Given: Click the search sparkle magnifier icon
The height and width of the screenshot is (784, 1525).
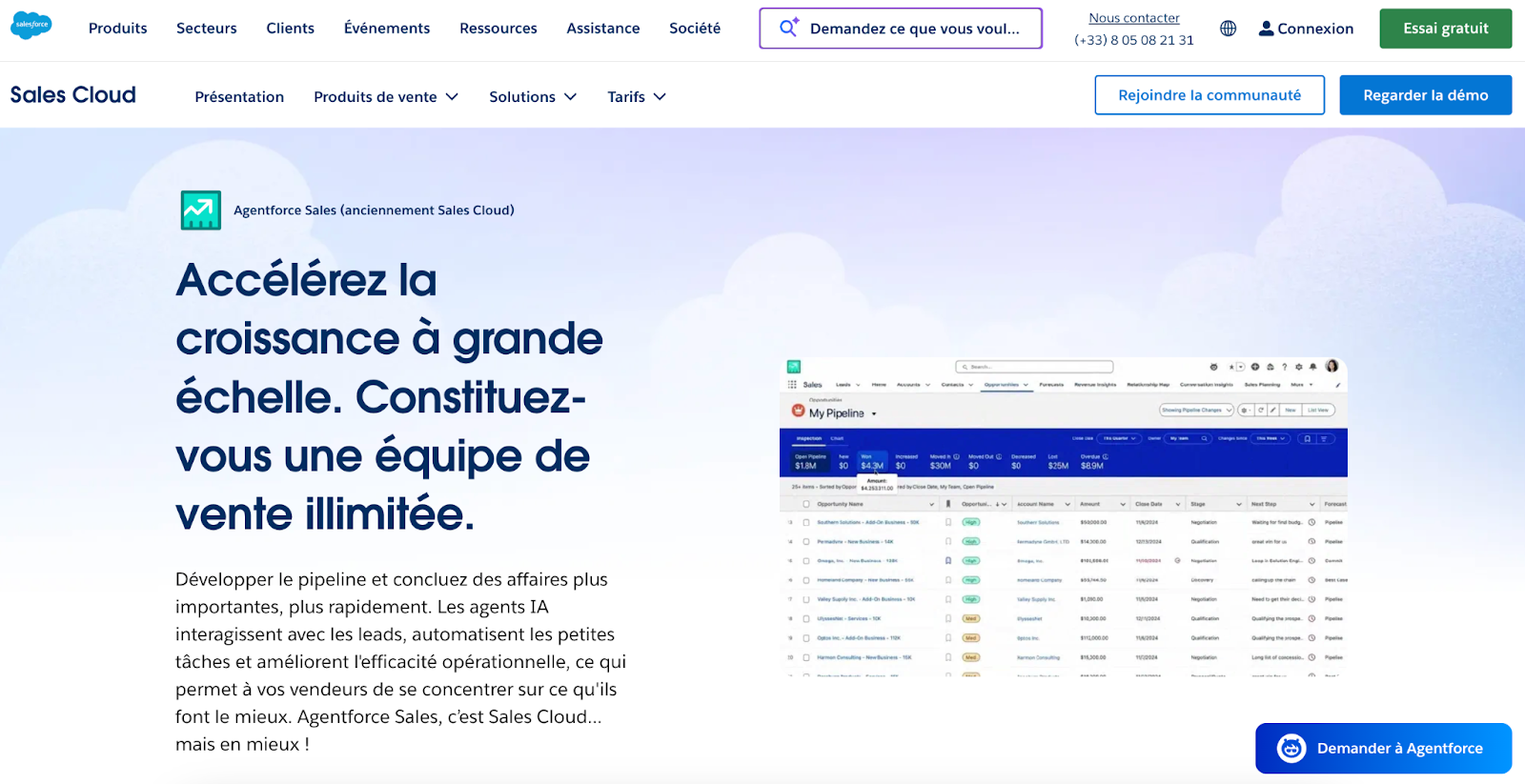Looking at the screenshot, I should (x=788, y=28).
